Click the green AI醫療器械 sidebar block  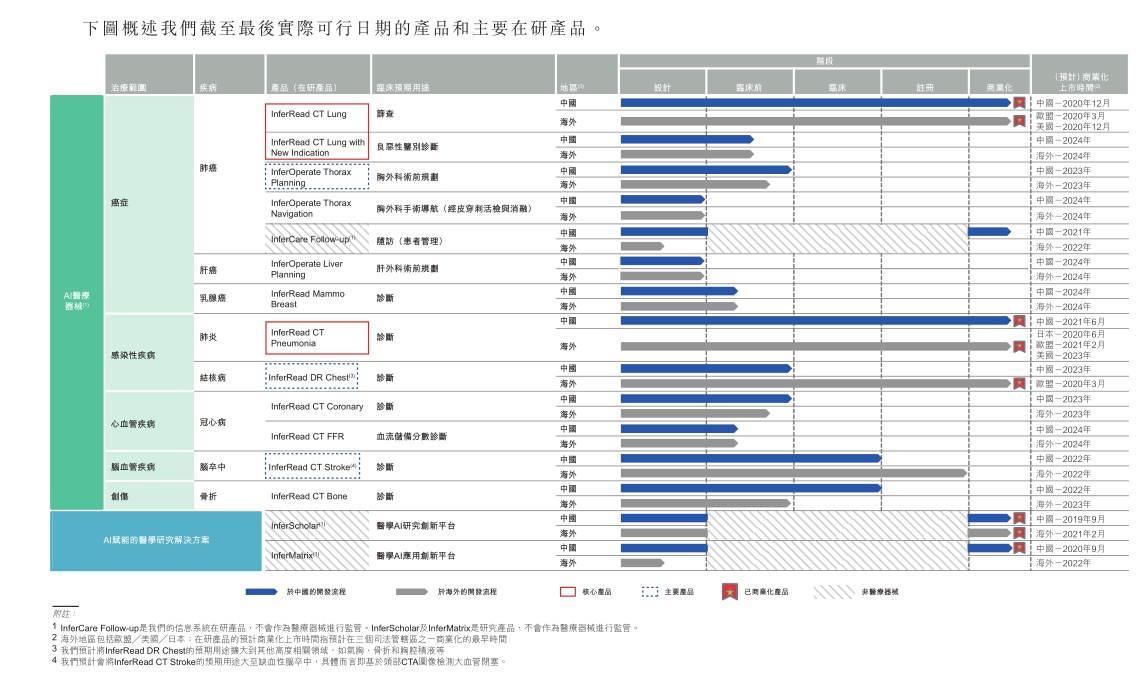76,302
